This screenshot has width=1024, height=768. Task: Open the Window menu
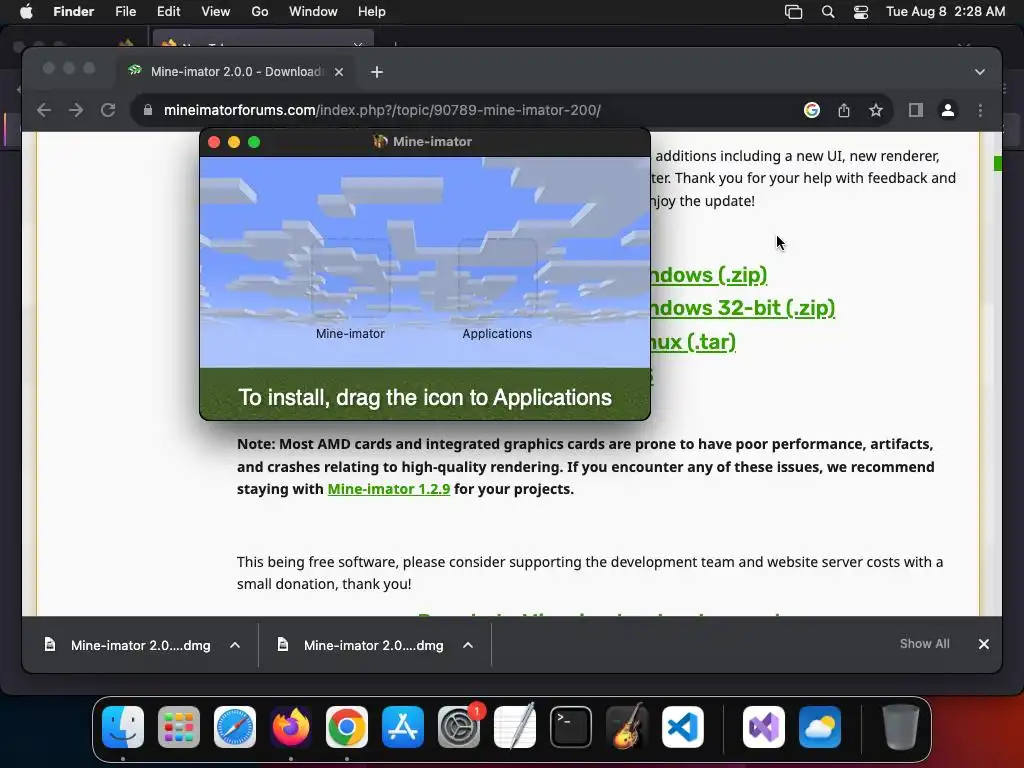point(313,12)
